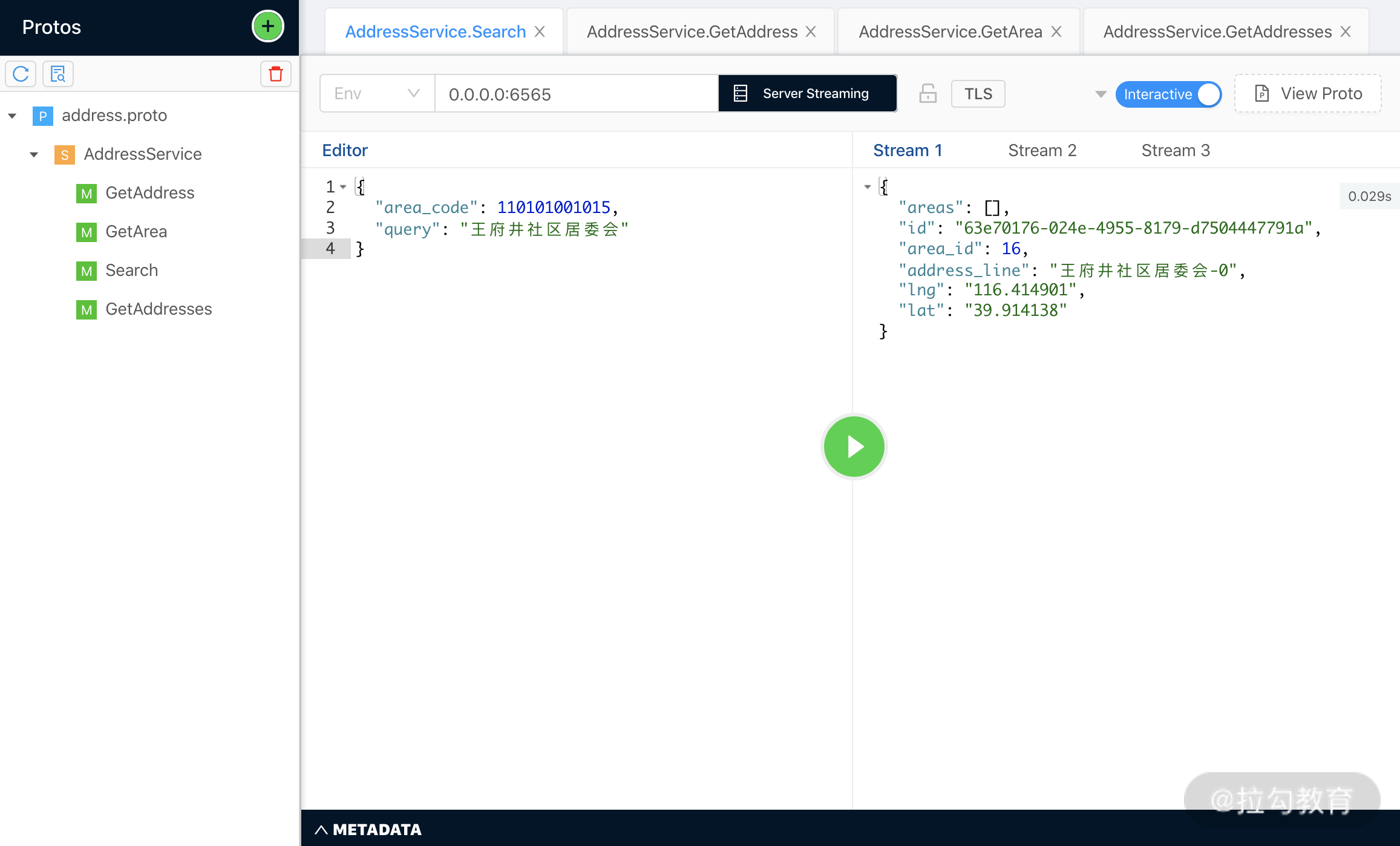This screenshot has width=1400, height=846.
Task: Select GetAddress method in the tree
Action: coord(150,193)
